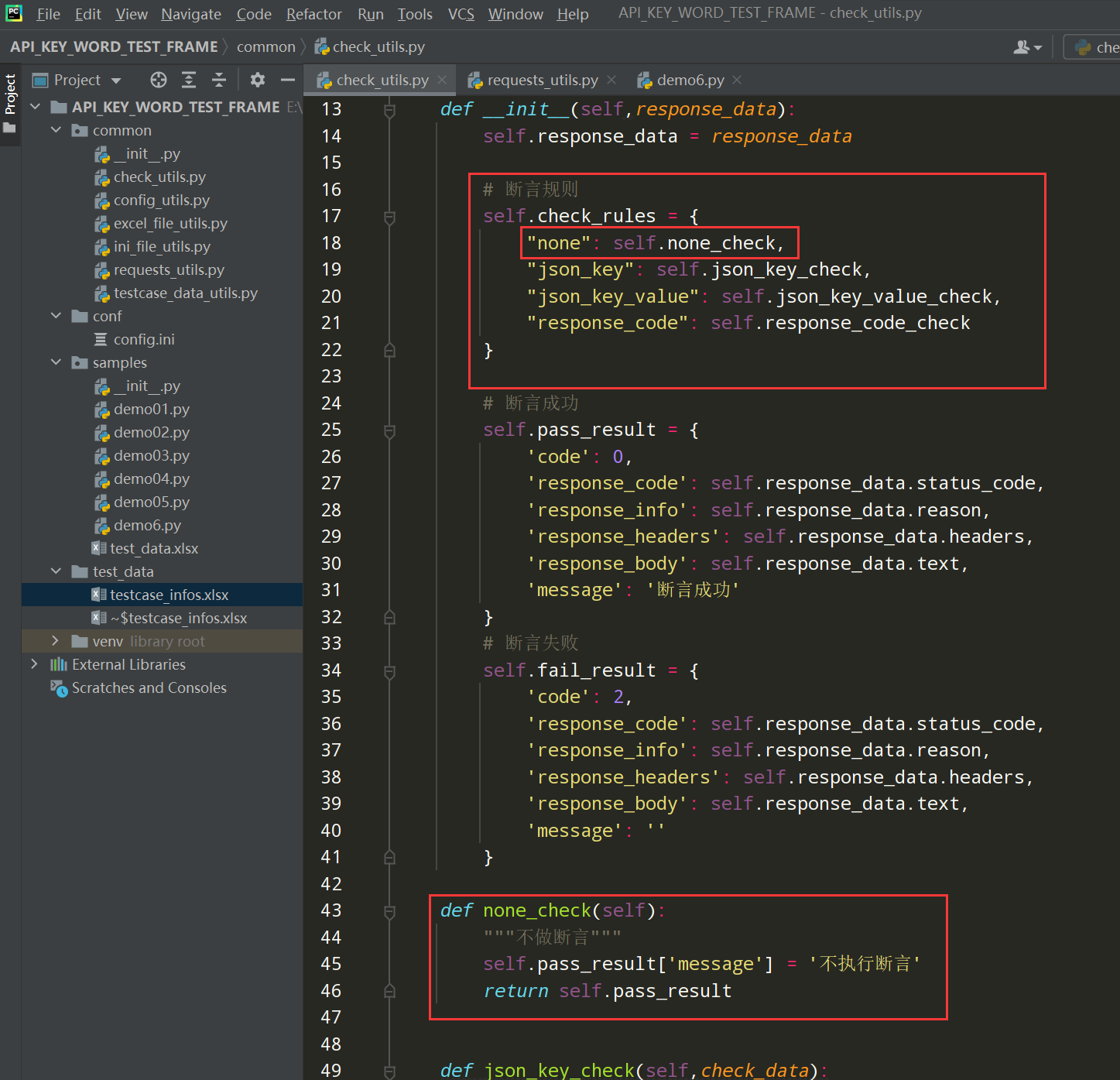Collapse the common folder
Screen dimensions: 1120x1080
[56, 130]
